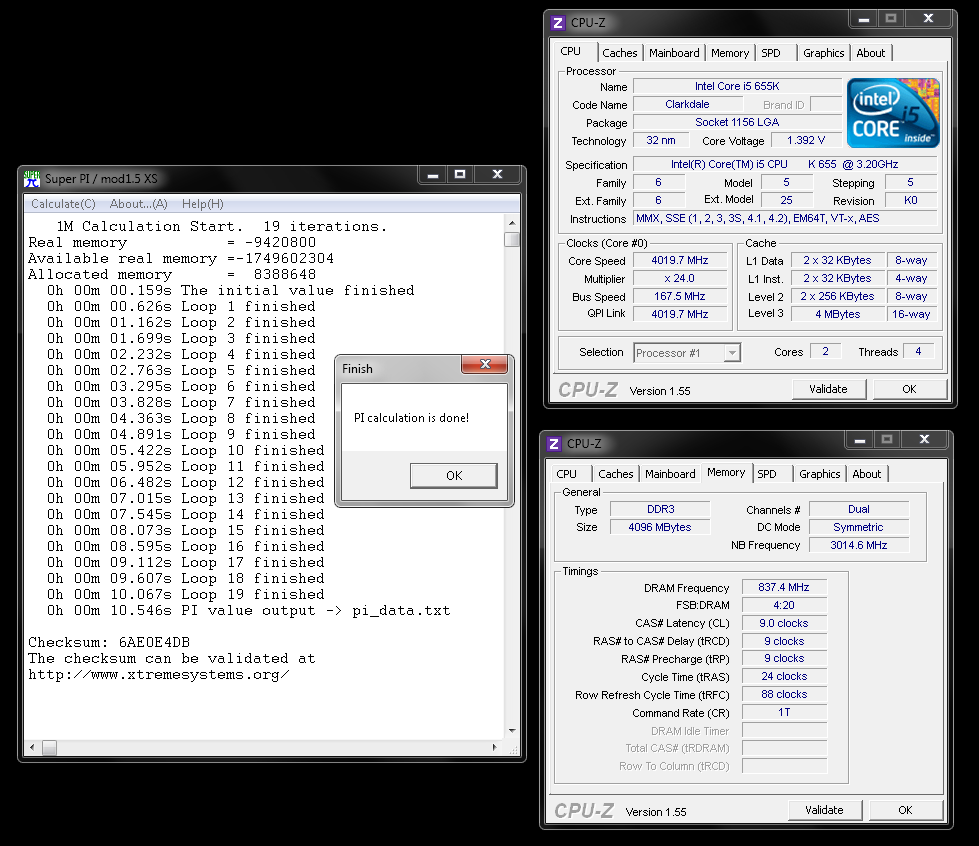Click Validate in upper CPU-Z window

click(x=829, y=389)
